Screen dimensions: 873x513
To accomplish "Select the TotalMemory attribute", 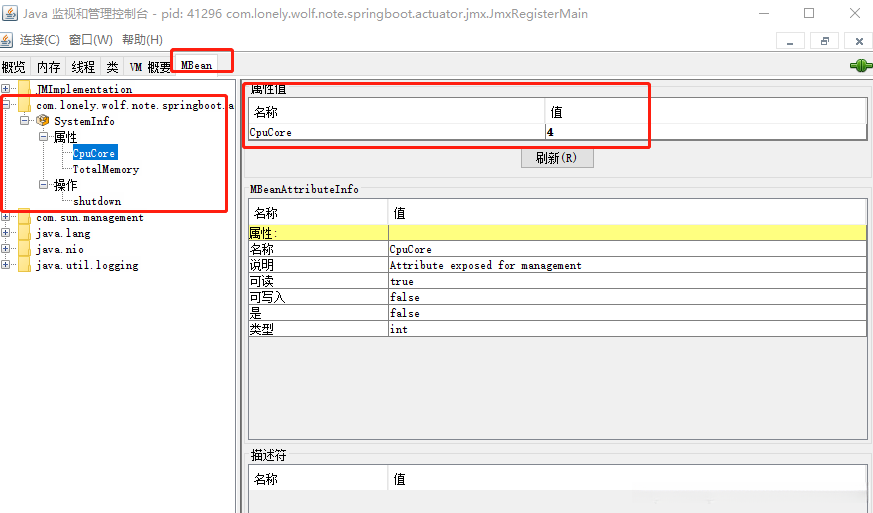I will [x=106, y=169].
